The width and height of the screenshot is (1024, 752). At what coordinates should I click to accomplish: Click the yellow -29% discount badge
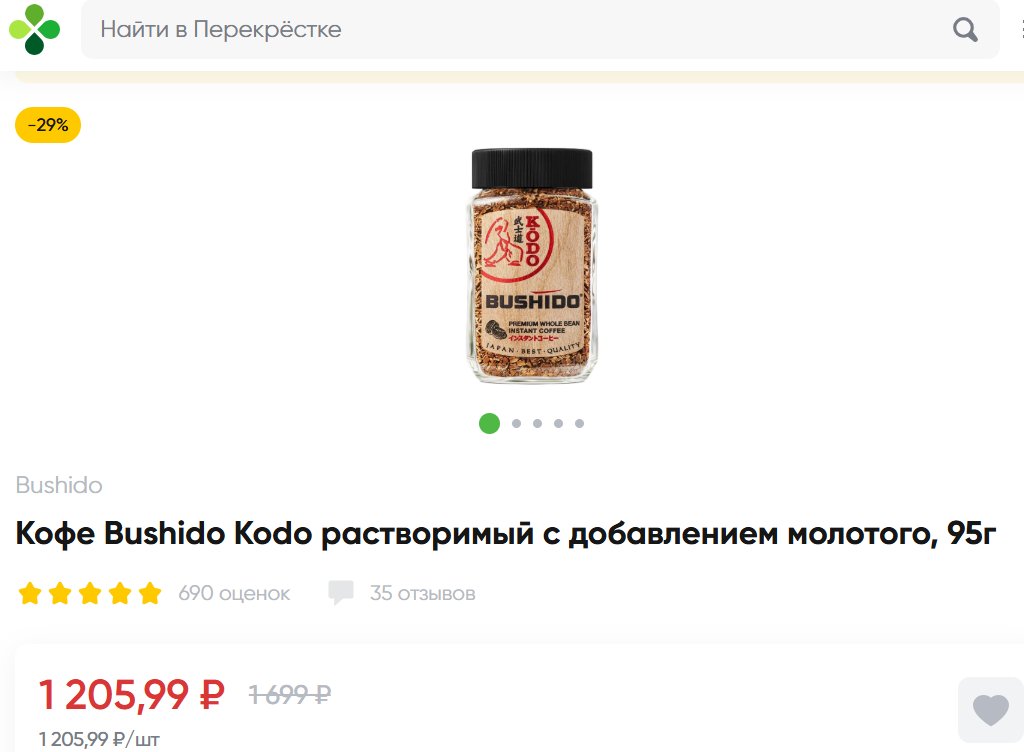[x=48, y=125]
